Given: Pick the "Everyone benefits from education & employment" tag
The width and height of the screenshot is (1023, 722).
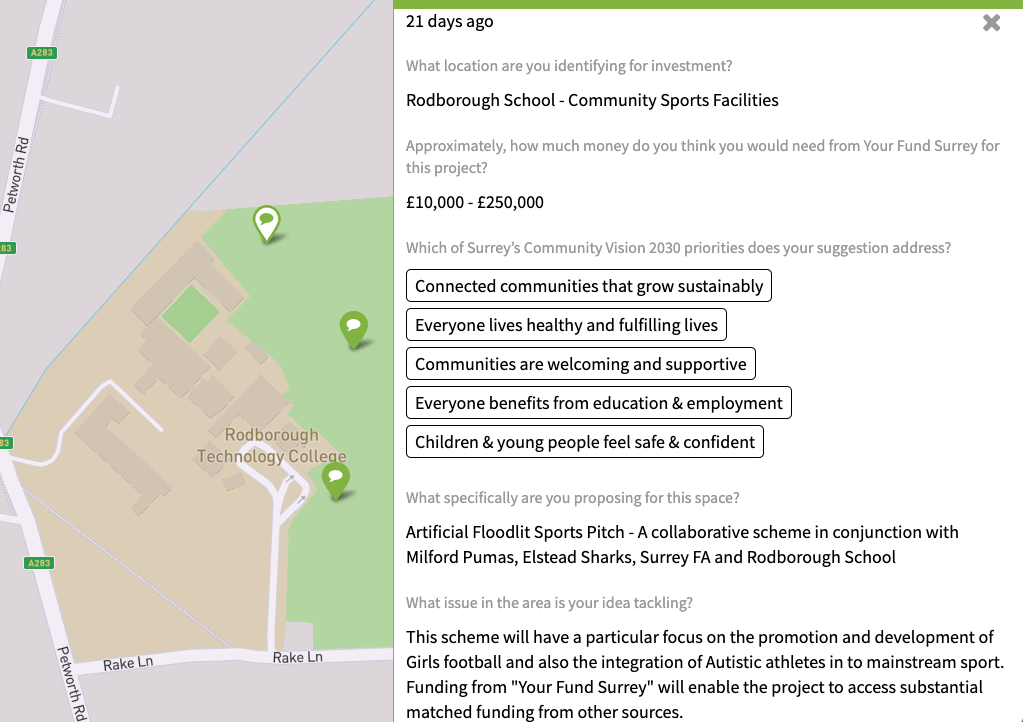Looking at the screenshot, I should [598, 403].
